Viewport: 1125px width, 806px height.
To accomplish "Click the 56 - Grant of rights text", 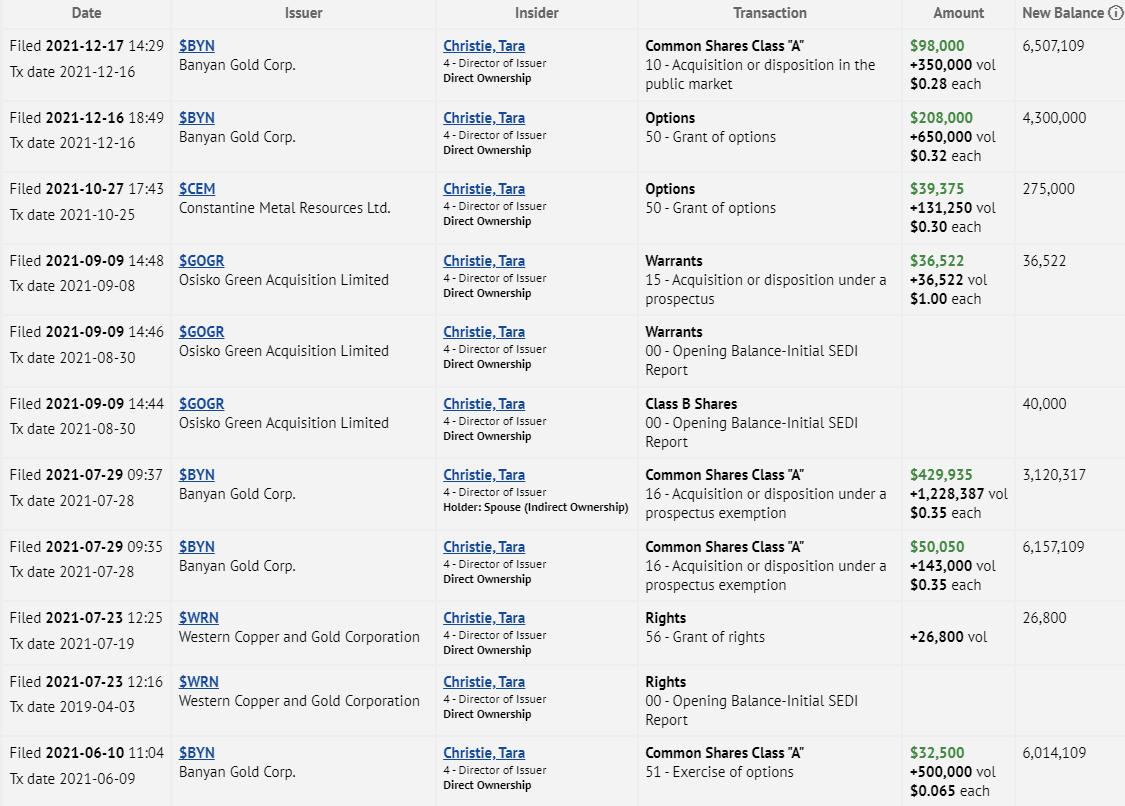I will (x=705, y=637).
